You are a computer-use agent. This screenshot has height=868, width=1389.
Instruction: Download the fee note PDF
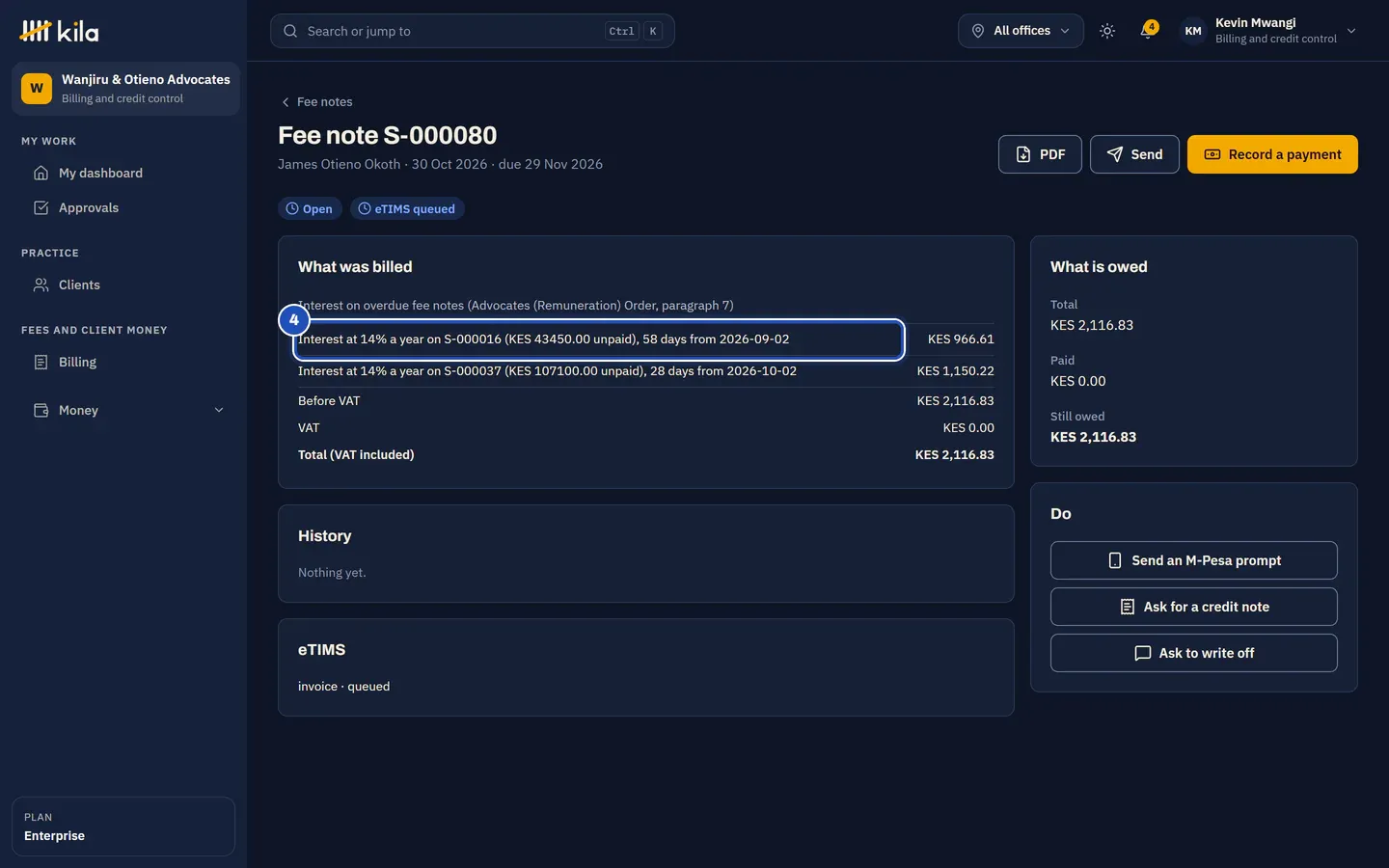coord(1040,154)
